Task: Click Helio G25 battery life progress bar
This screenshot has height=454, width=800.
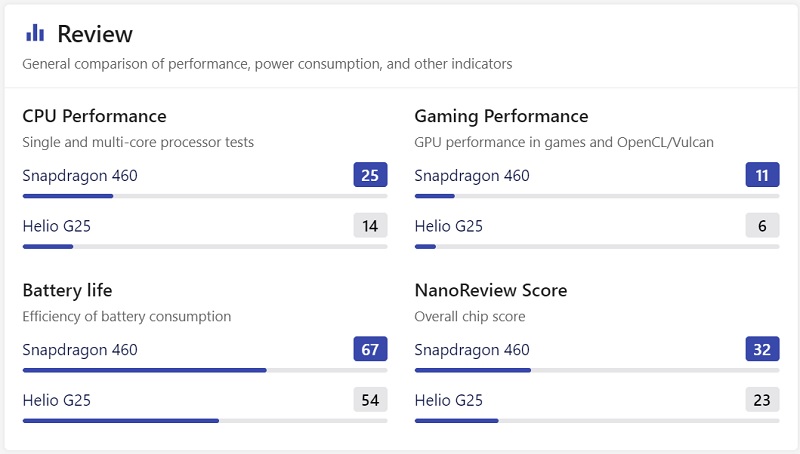Action: click(x=205, y=420)
